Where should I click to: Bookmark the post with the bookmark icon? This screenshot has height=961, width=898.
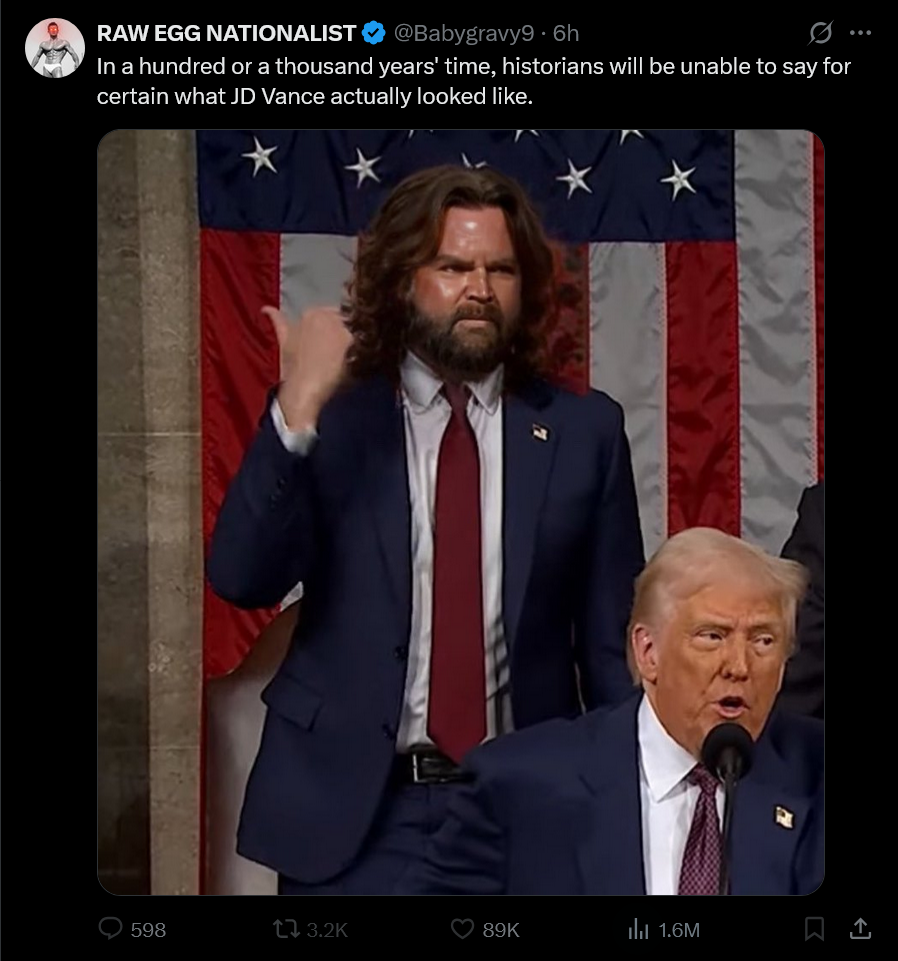click(x=814, y=929)
